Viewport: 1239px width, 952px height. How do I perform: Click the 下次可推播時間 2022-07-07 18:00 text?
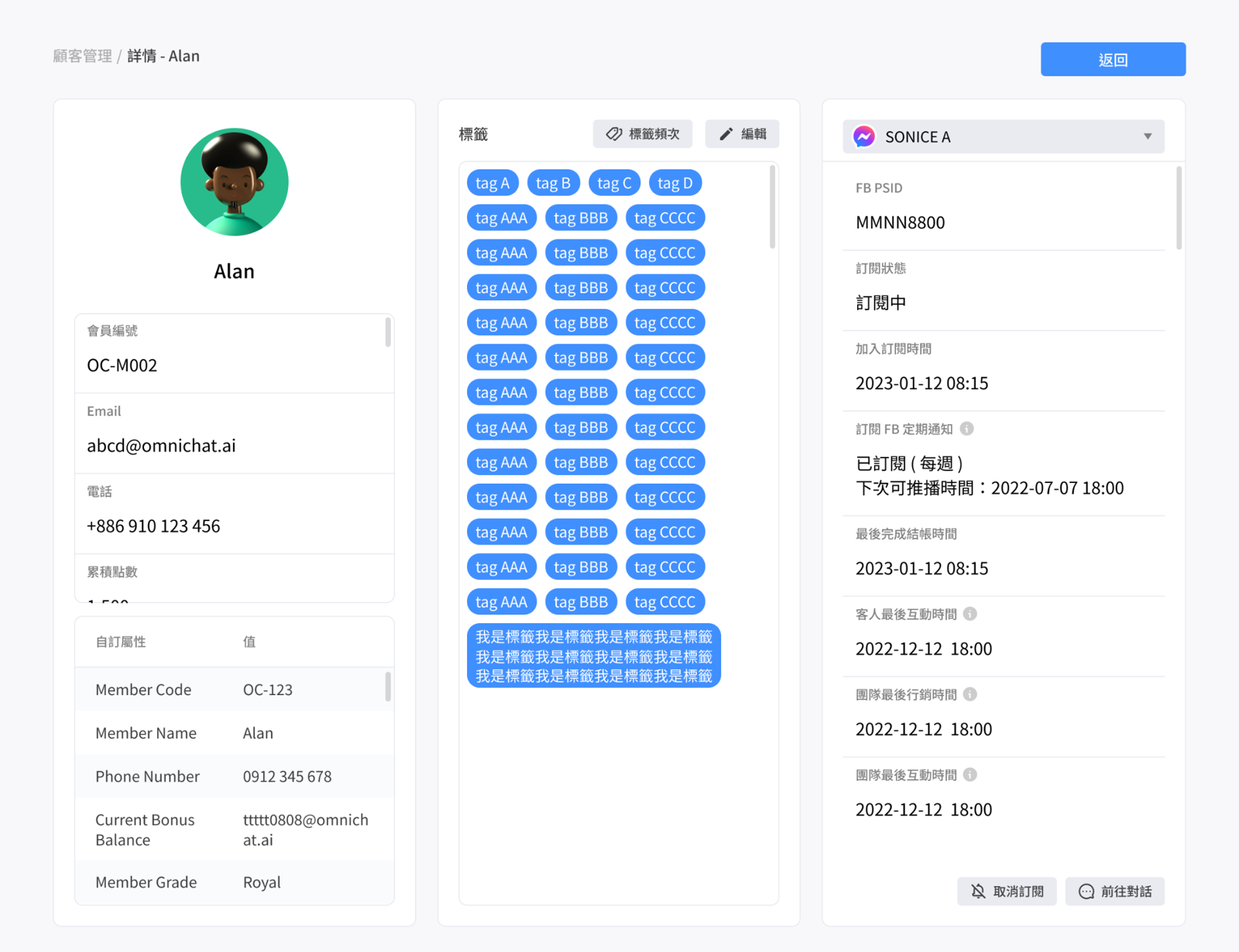(x=990, y=488)
